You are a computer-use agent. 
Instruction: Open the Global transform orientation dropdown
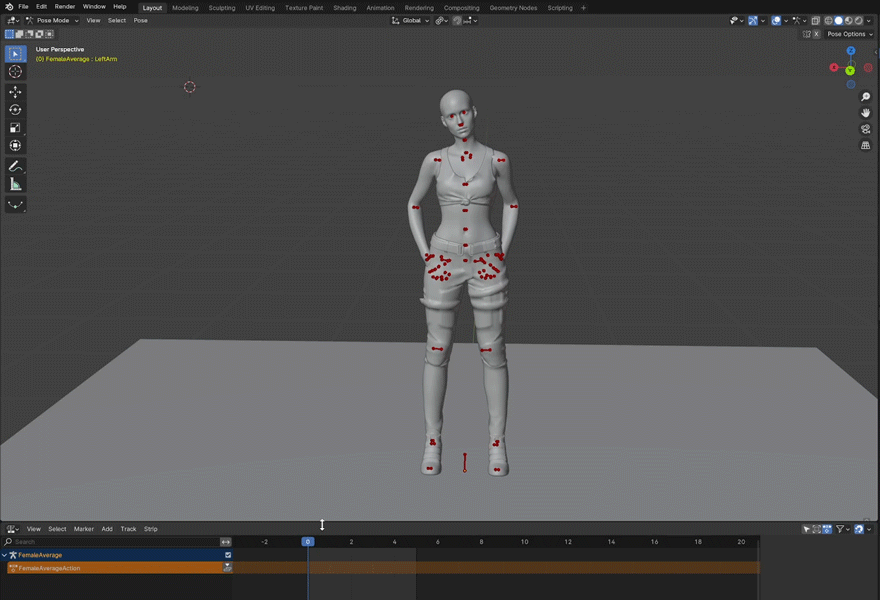click(410, 20)
